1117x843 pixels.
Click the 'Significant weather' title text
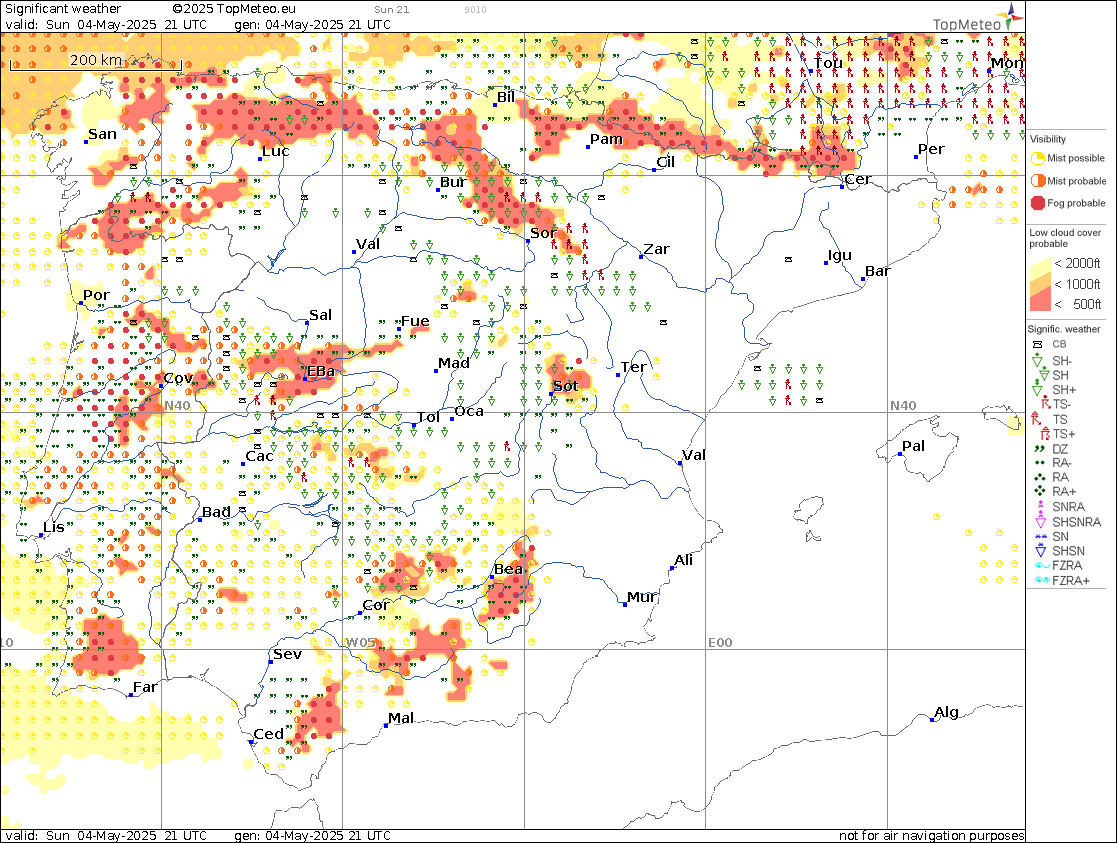63,9
